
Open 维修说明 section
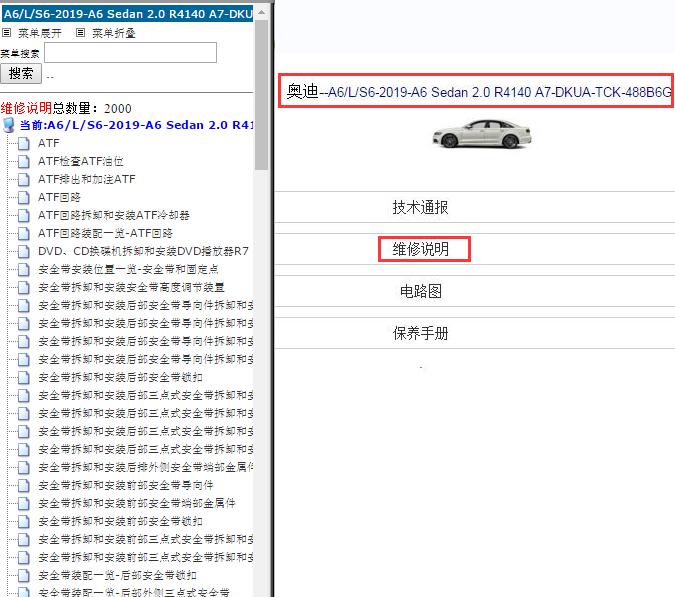pyautogui.click(x=420, y=249)
